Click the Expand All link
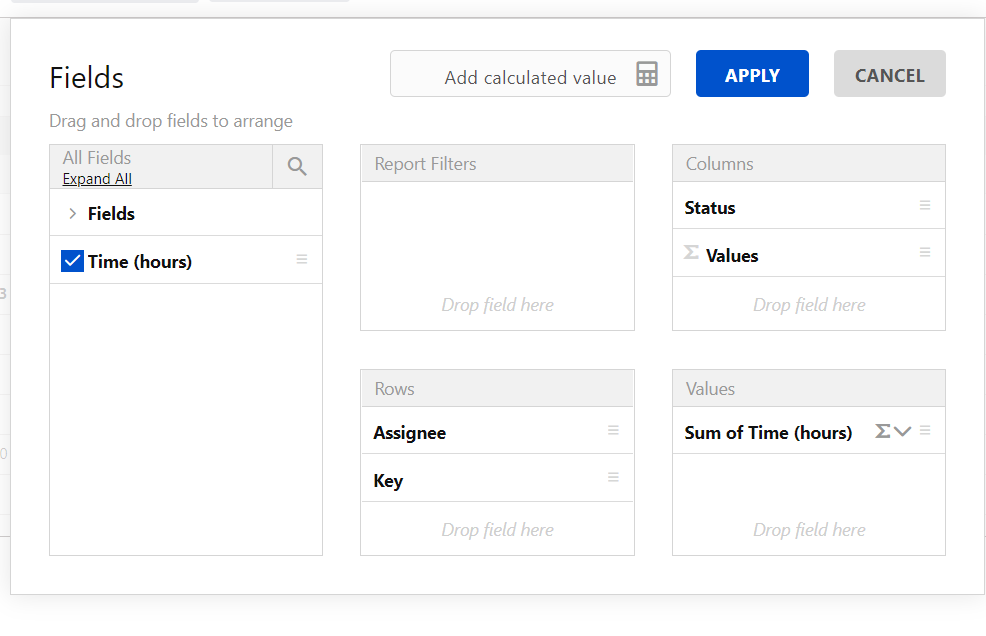This screenshot has height=636, width=986. tap(97, 179)
